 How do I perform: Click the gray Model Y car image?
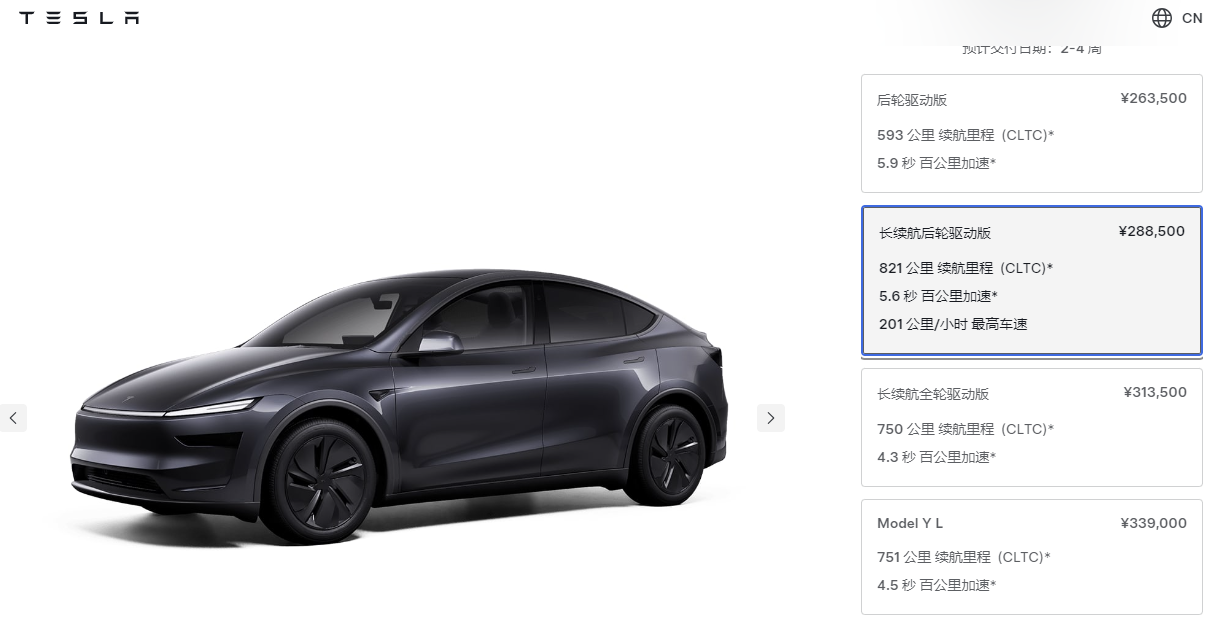coord(400,405)
